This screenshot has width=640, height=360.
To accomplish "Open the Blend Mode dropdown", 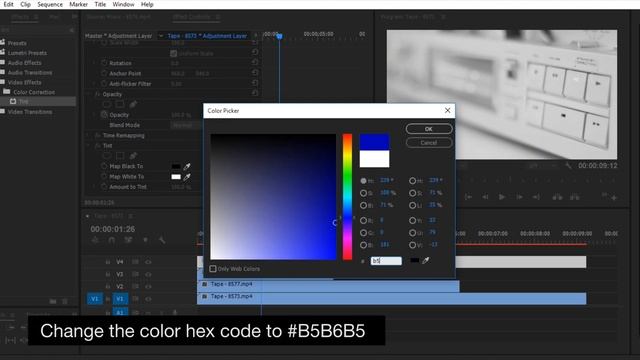I will pos(186,125).
